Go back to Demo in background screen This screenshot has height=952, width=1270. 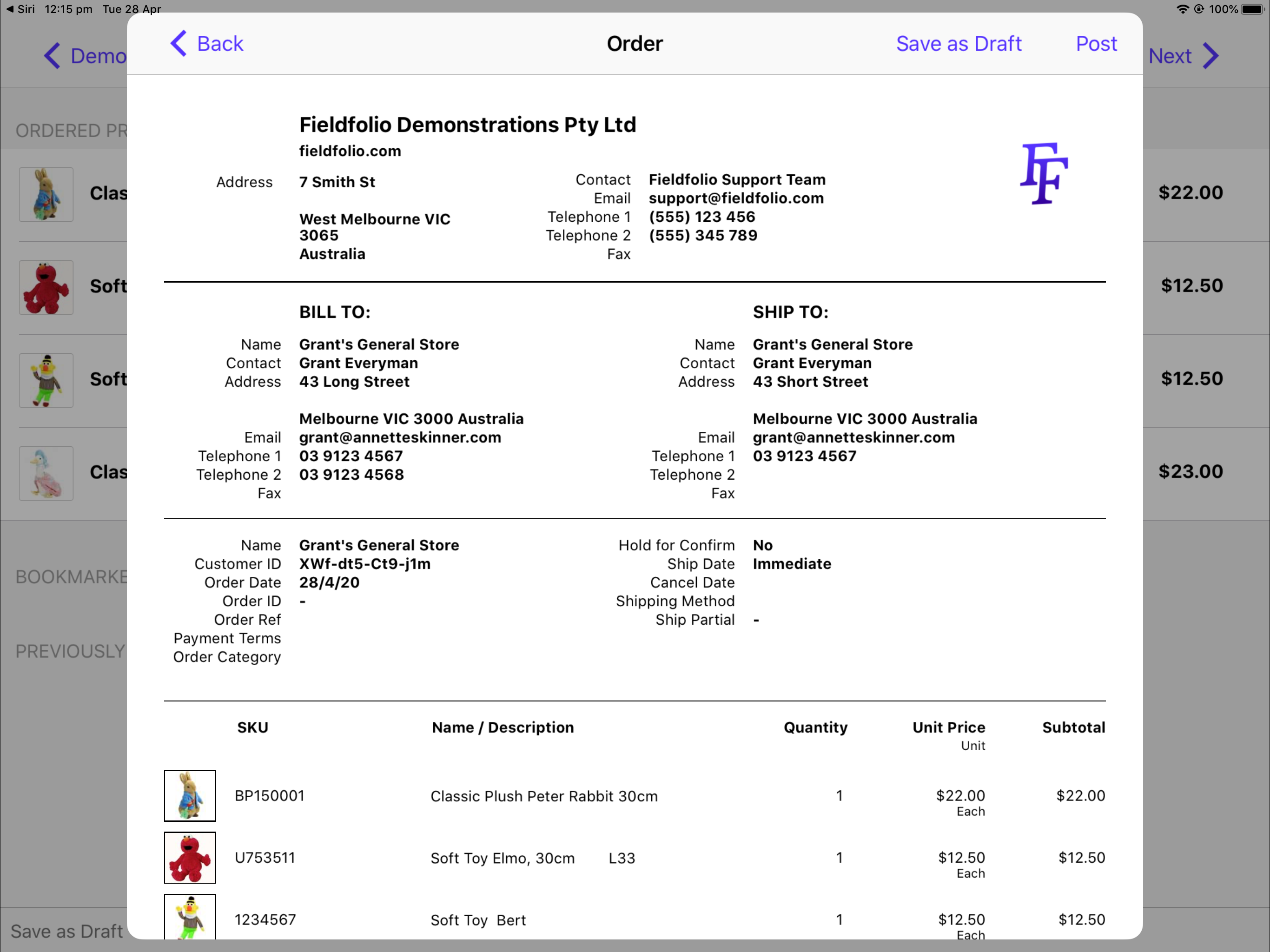(x=85, y=56)
